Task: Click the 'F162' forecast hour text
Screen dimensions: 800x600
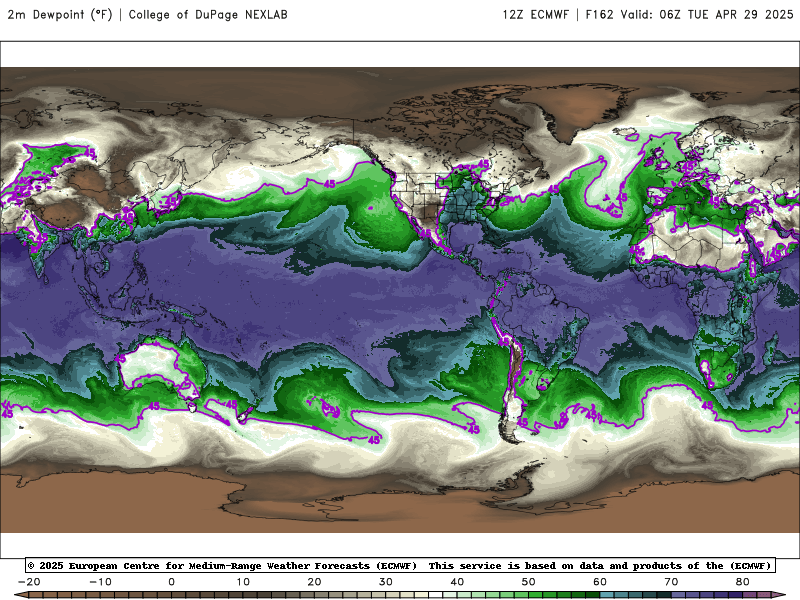Action: click(599, 15)
